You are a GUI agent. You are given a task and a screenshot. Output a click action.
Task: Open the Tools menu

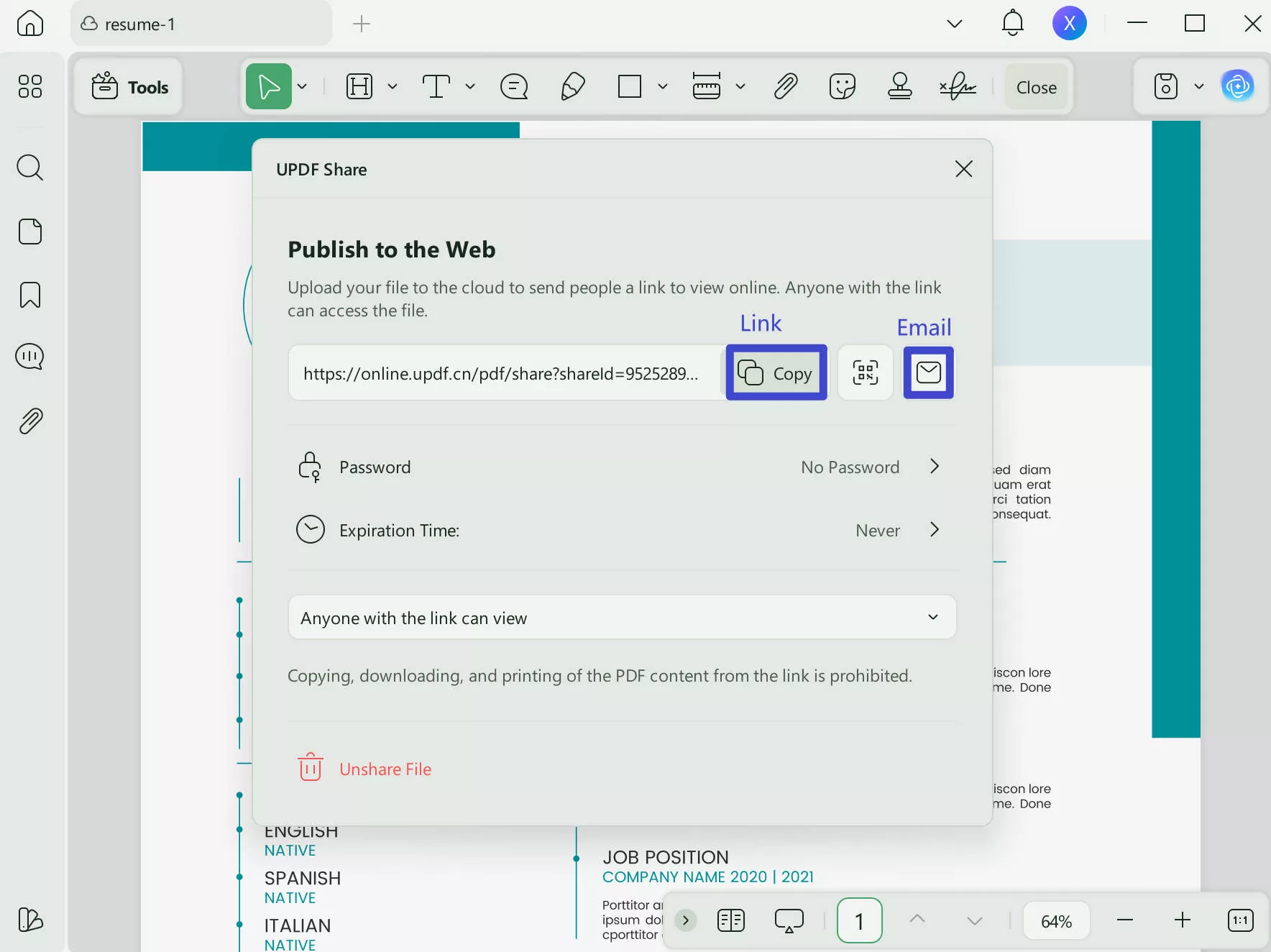(x=129, y=87)
